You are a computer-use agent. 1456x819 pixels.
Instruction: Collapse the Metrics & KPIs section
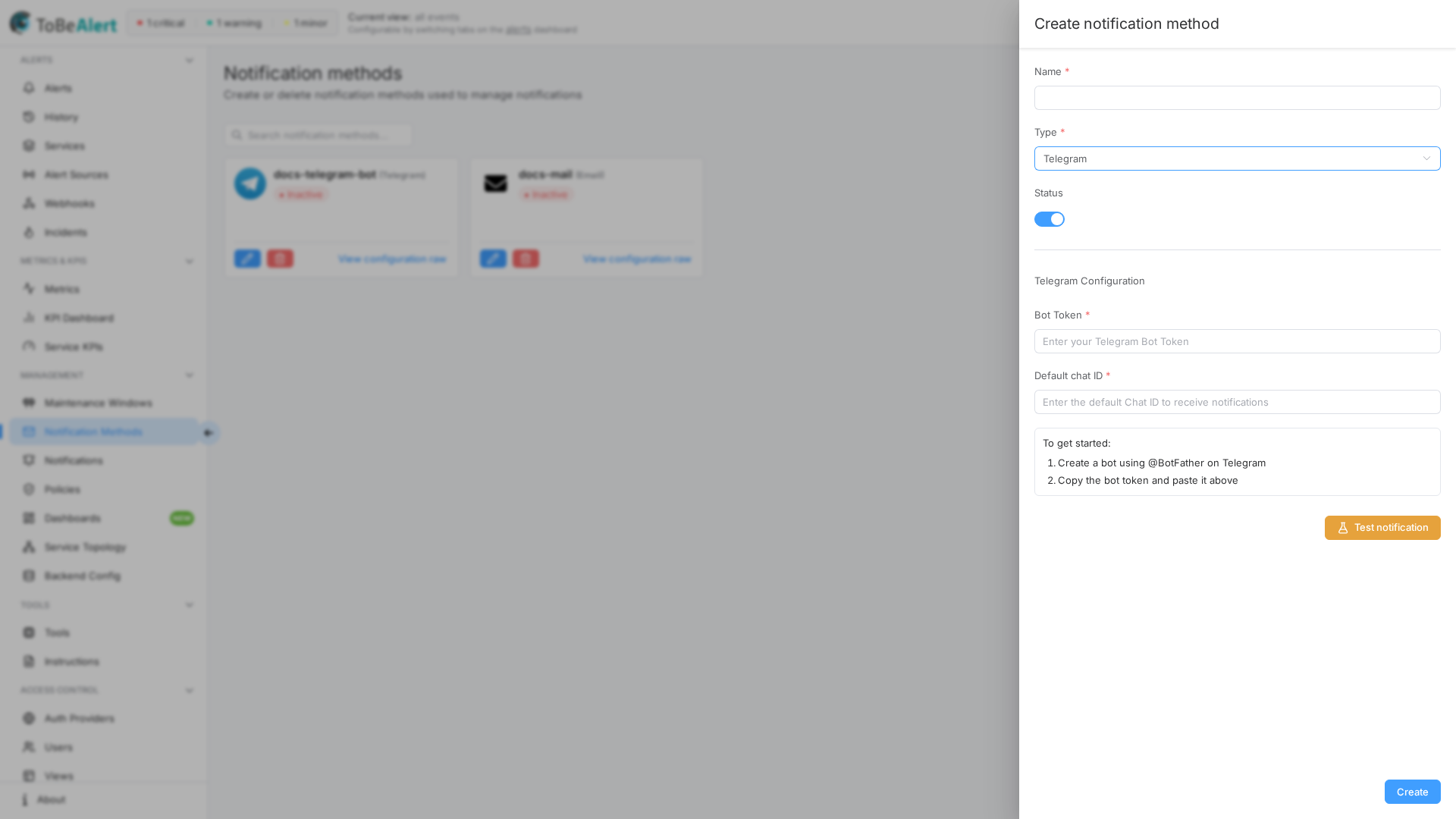(x=190, y=262)
